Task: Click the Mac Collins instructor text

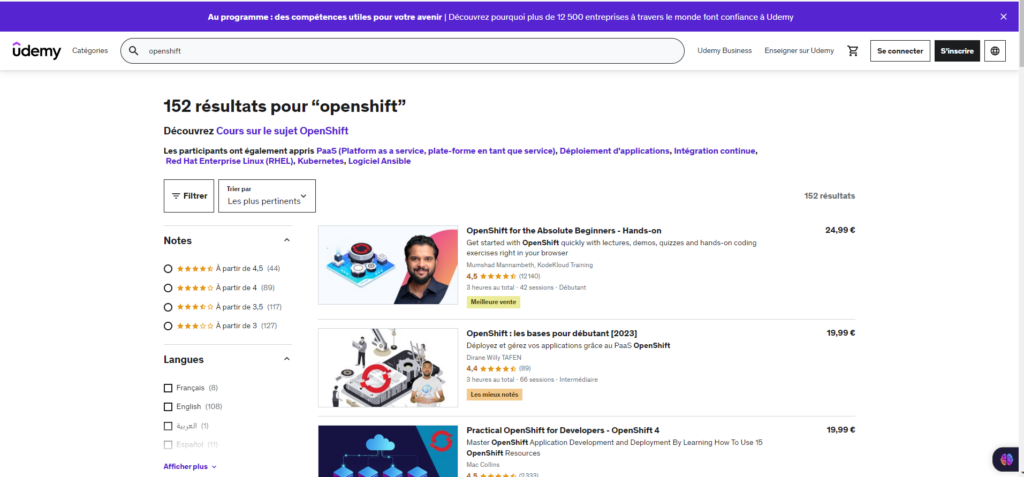Action: [x=481, y=465]
